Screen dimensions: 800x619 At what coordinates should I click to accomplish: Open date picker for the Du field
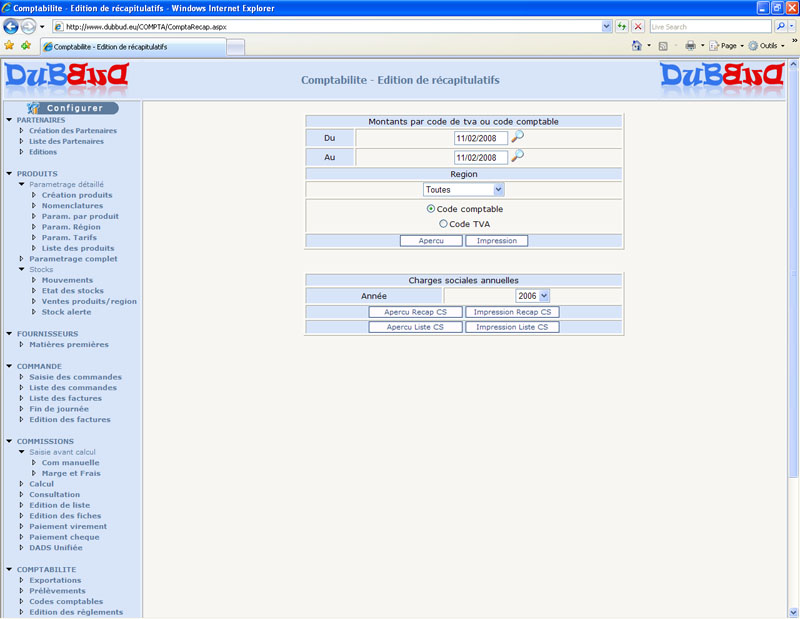click(517, 138)
